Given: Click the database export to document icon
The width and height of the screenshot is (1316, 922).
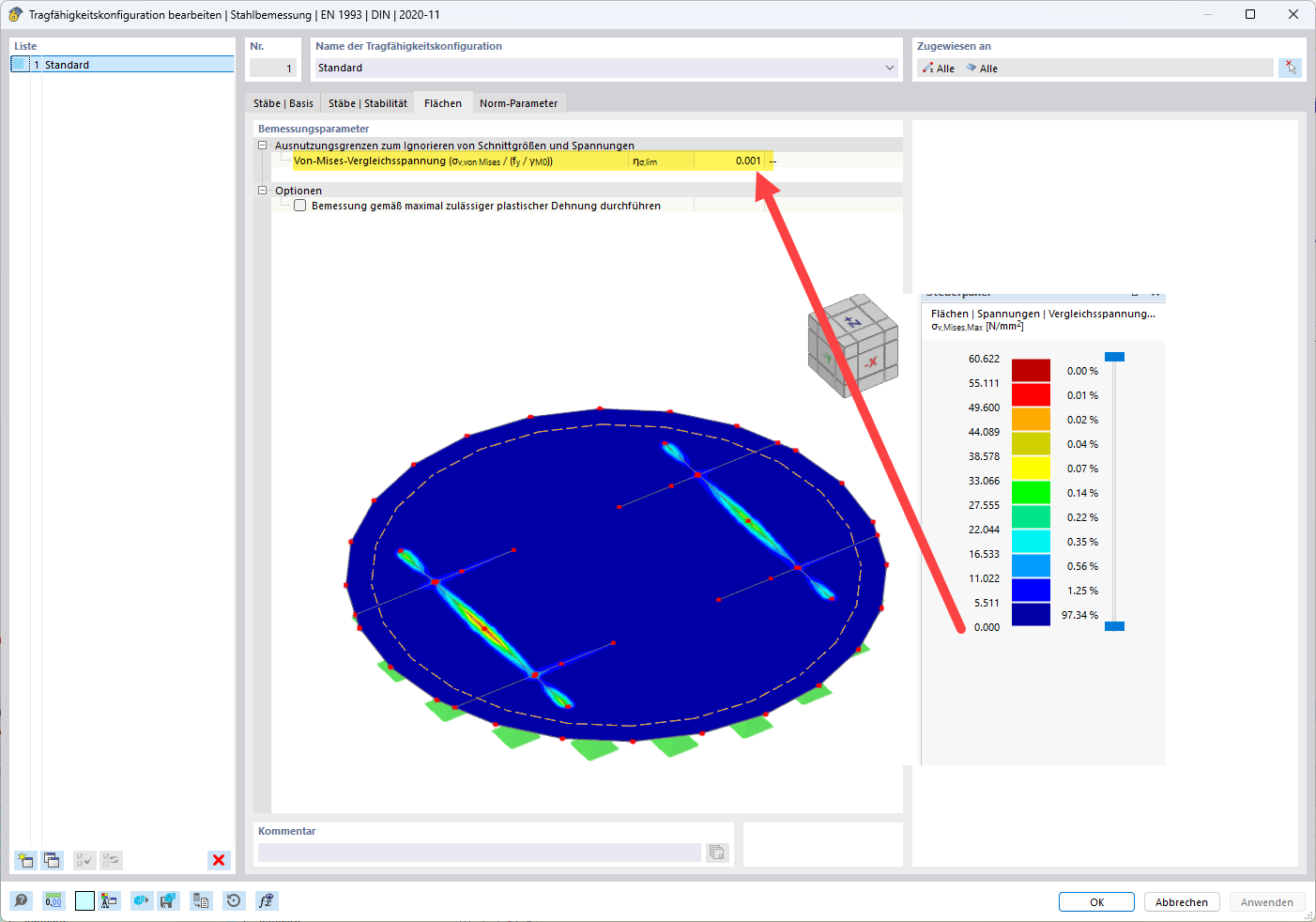Looking at the screenshot, I should [201, 901].
